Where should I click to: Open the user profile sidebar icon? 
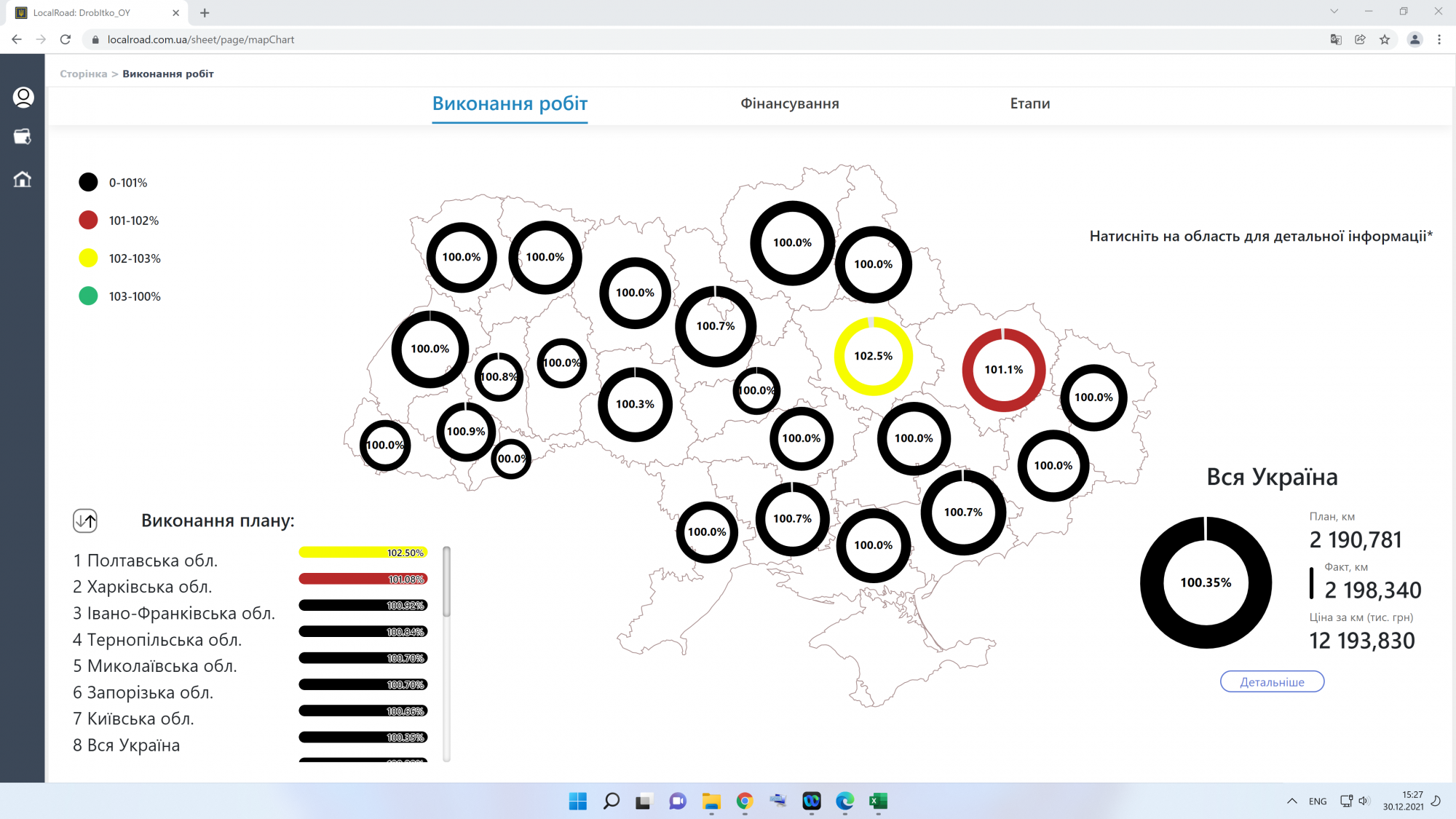click(23, 97)
